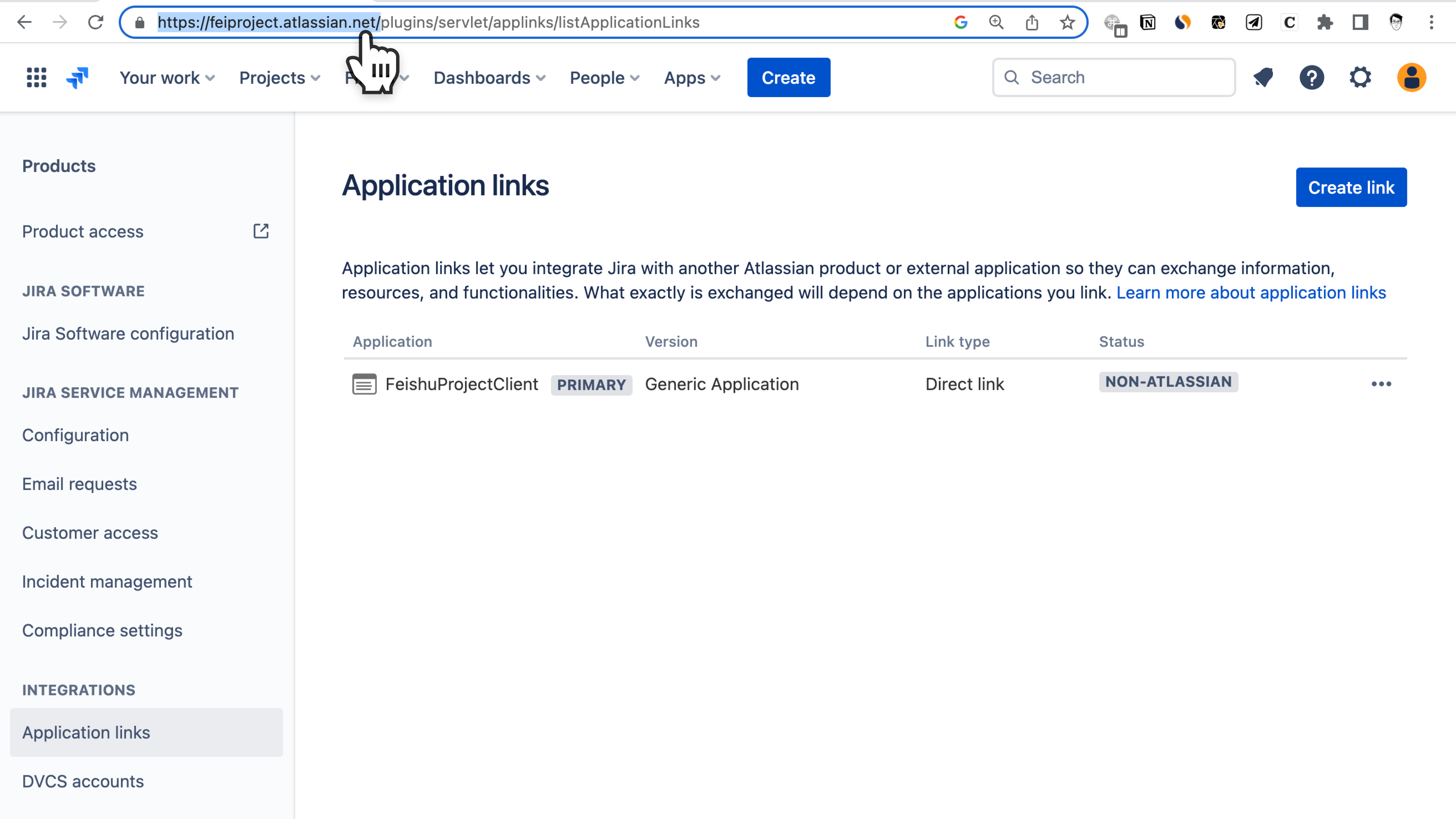
Task: Click the external link icon beside Product access
Action: pyautogui.click(x=261, y=231)
